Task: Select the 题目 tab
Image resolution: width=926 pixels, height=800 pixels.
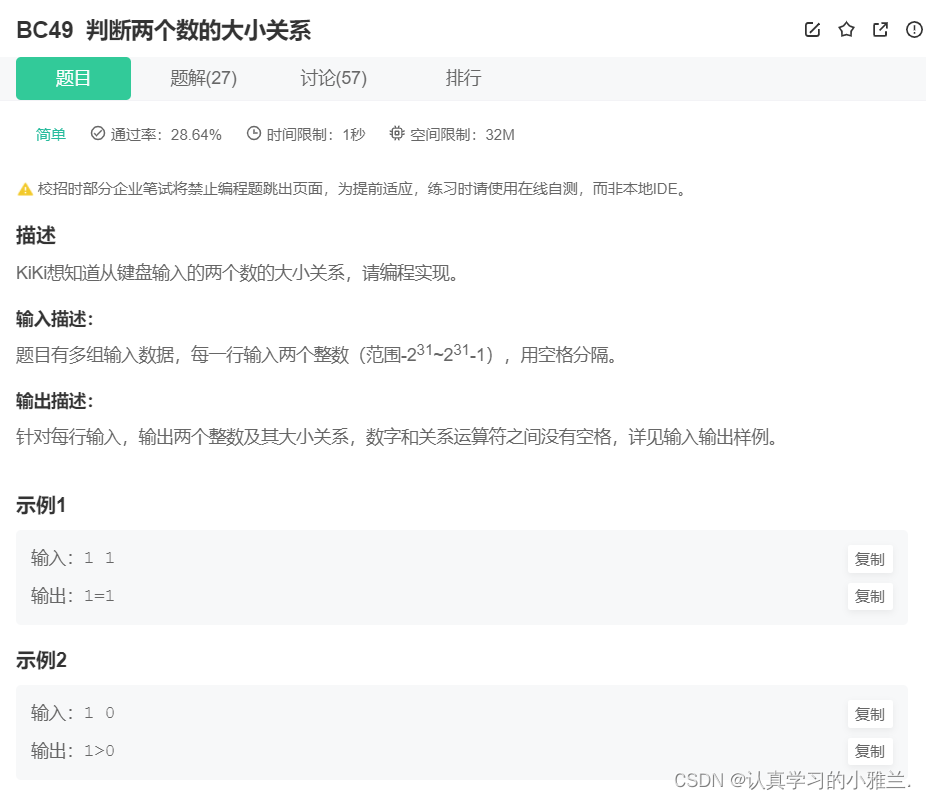Action: (73, 79)
